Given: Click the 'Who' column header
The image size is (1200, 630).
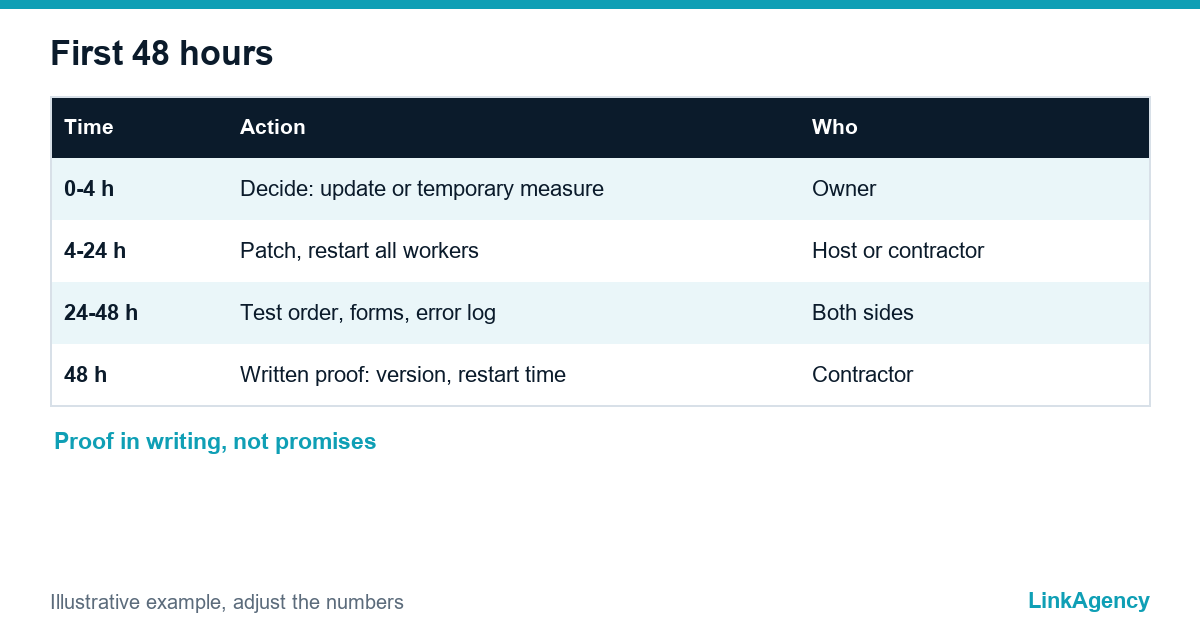Looking at the screenshot, I should point(835,127).
